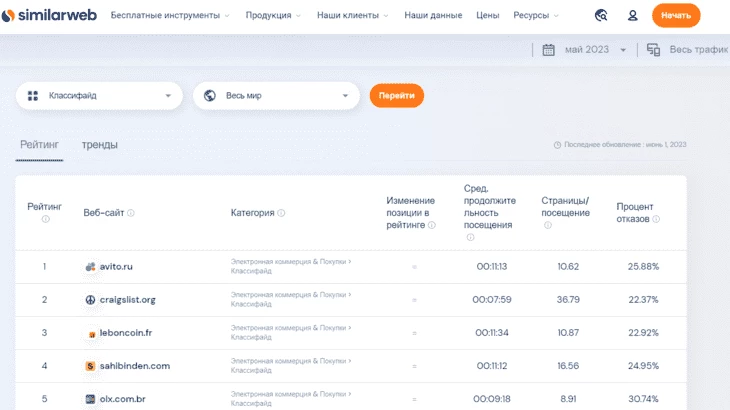Click visit duration 00:09:18

492,399
